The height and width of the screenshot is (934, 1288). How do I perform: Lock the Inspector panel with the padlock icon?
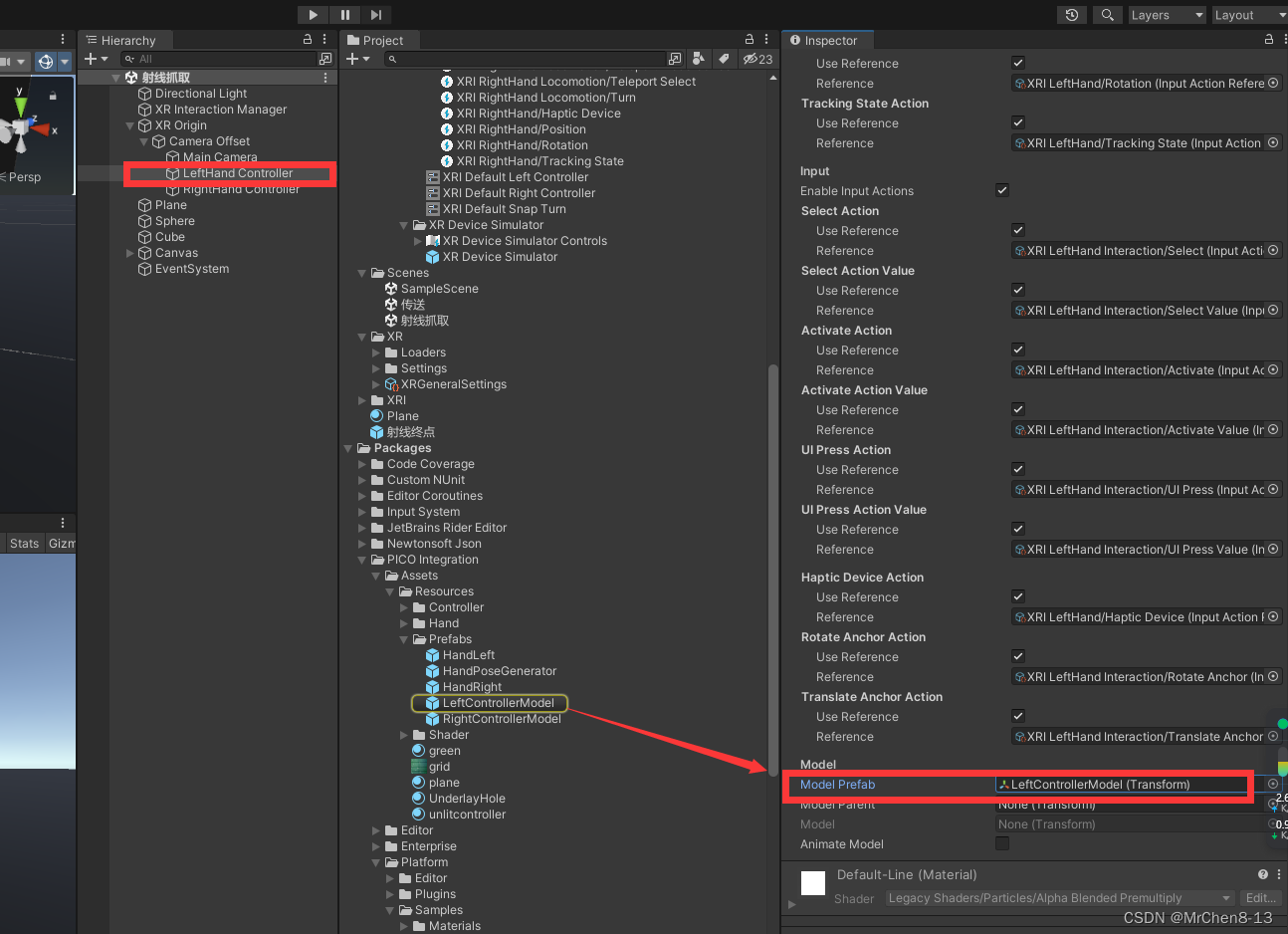(1267, 38)
